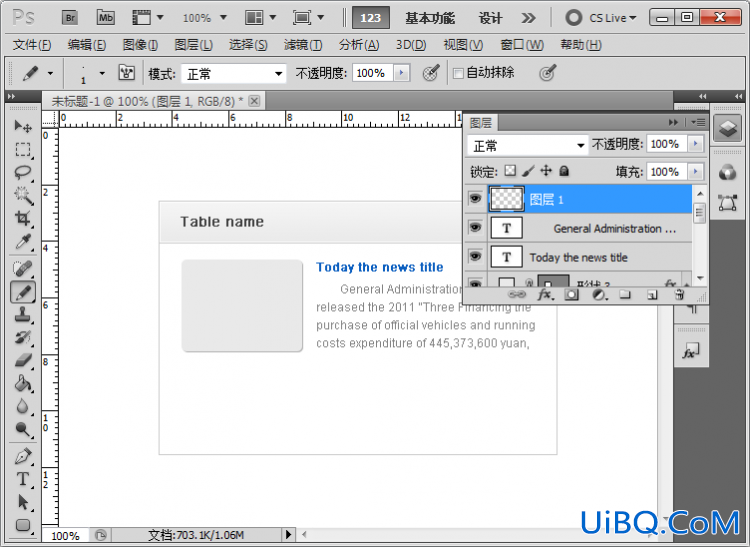Select the Eyedropper tool
Screen dimensions: 750x547
click(x=22, y=241)
